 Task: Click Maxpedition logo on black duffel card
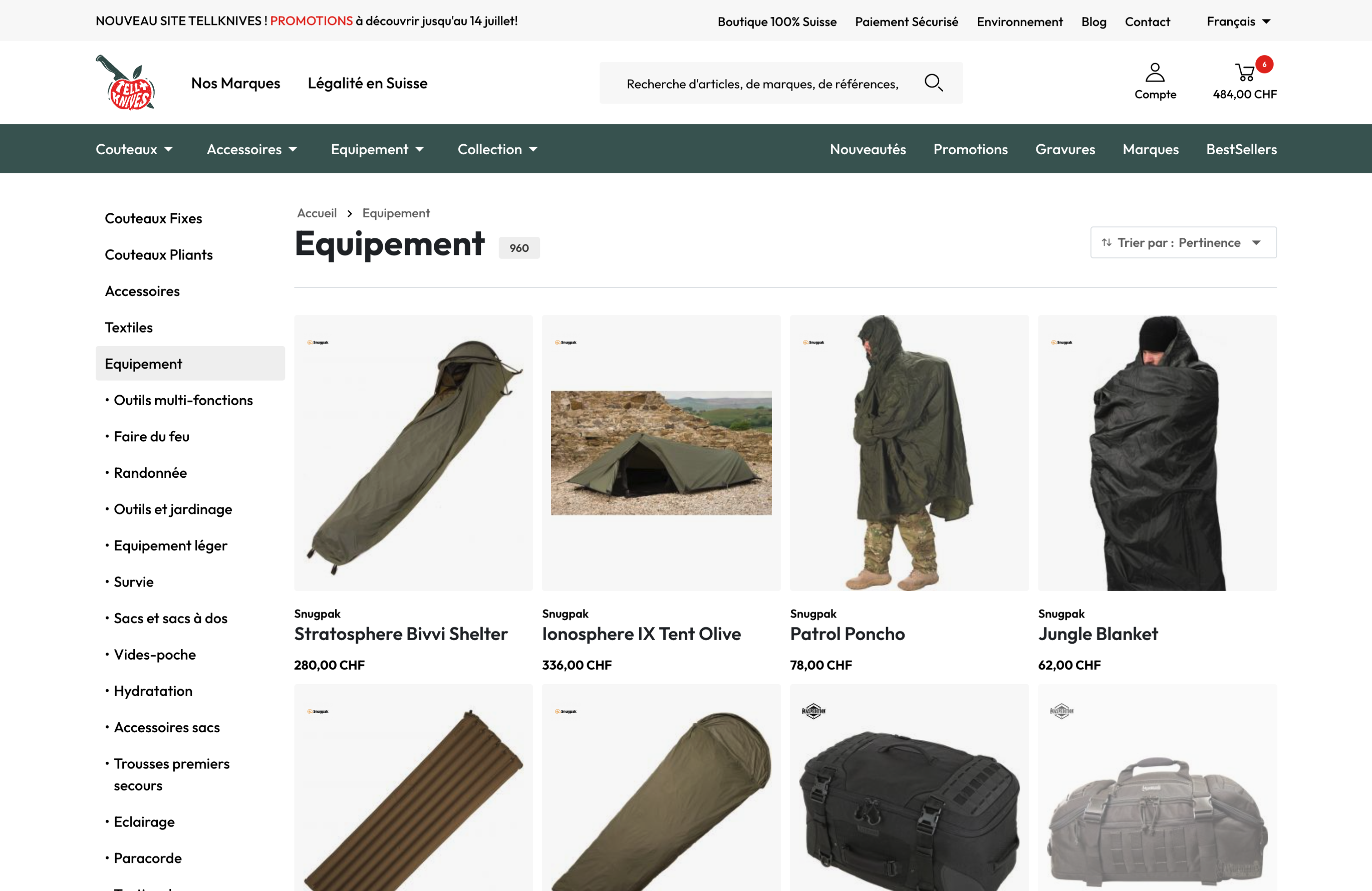tap(813, 711)
